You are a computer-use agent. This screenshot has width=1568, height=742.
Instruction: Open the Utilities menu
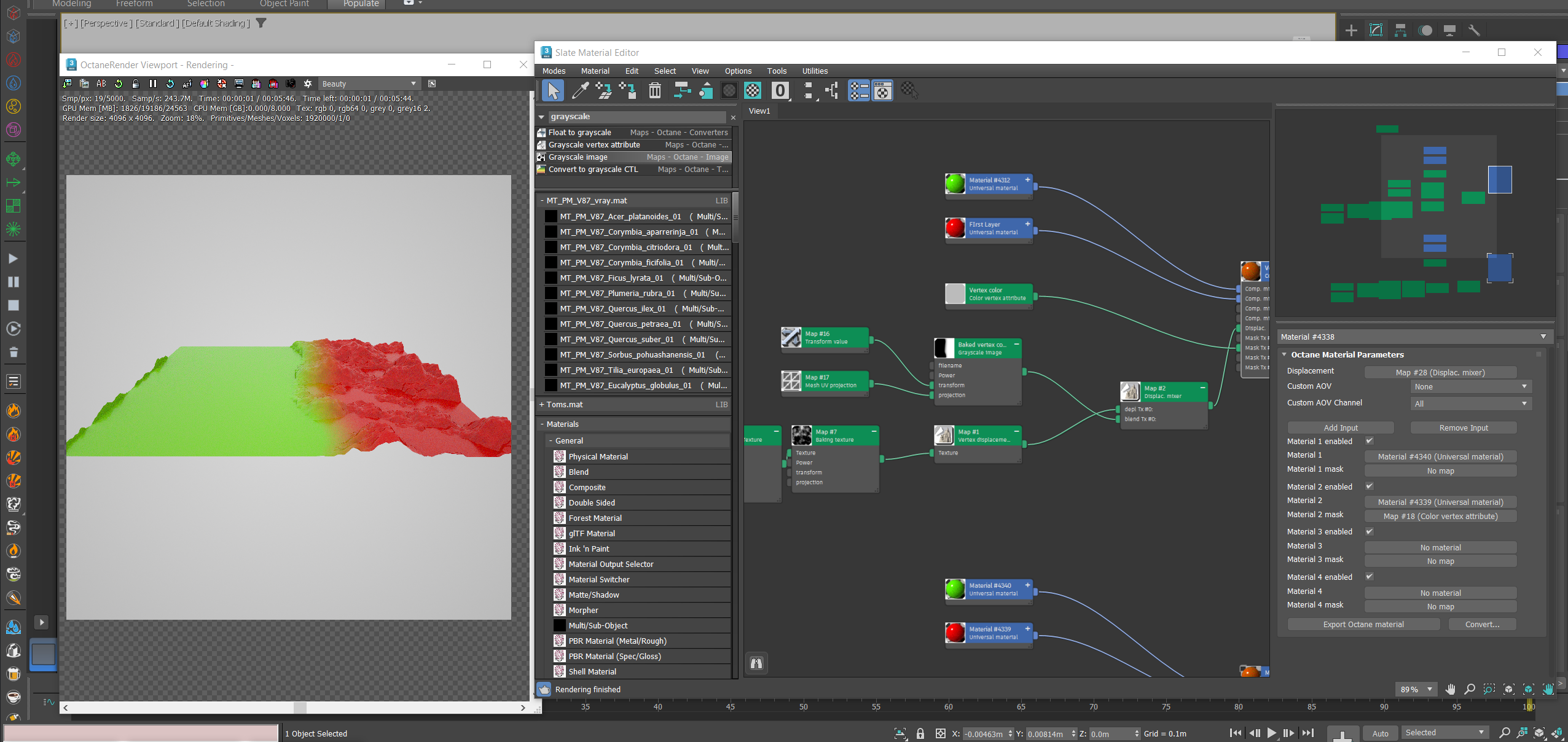(x=814, y=71)
